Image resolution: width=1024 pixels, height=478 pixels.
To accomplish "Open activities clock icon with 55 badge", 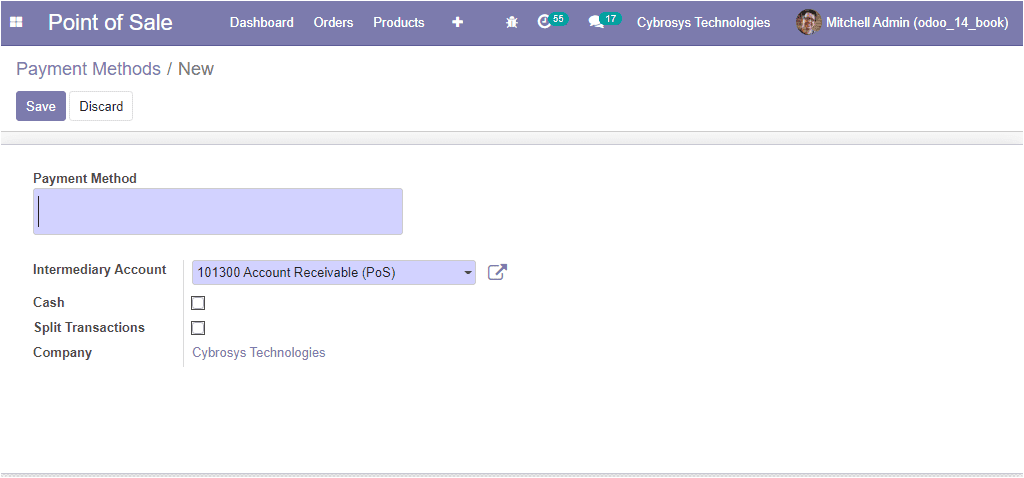I will [552, 21].
